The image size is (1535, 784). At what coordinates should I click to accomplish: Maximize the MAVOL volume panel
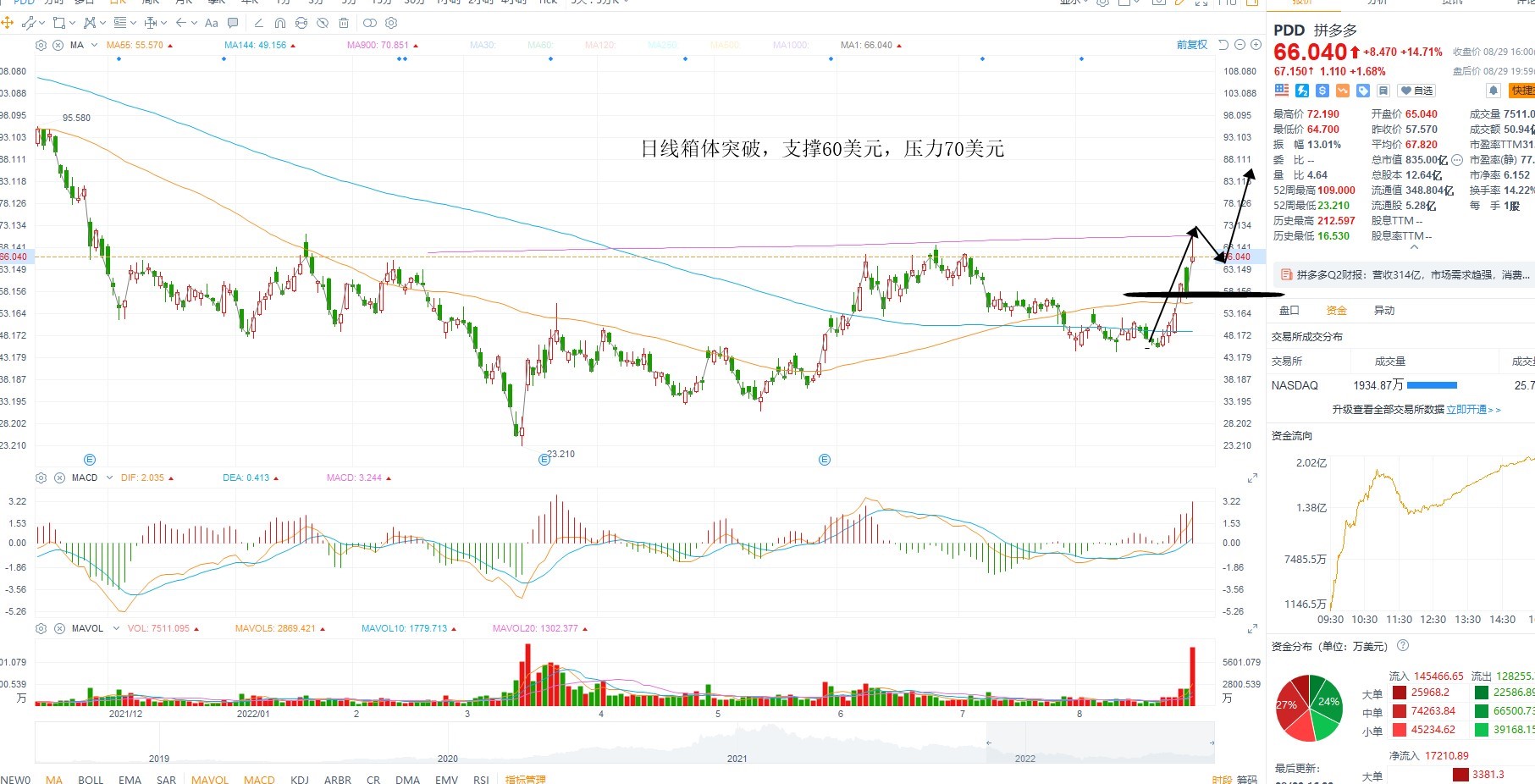1252,629
